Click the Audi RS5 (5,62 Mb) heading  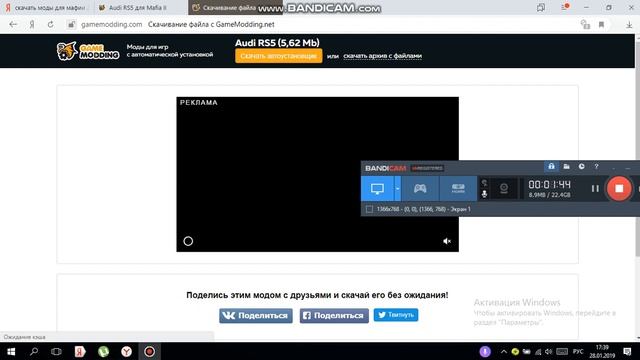277,43
